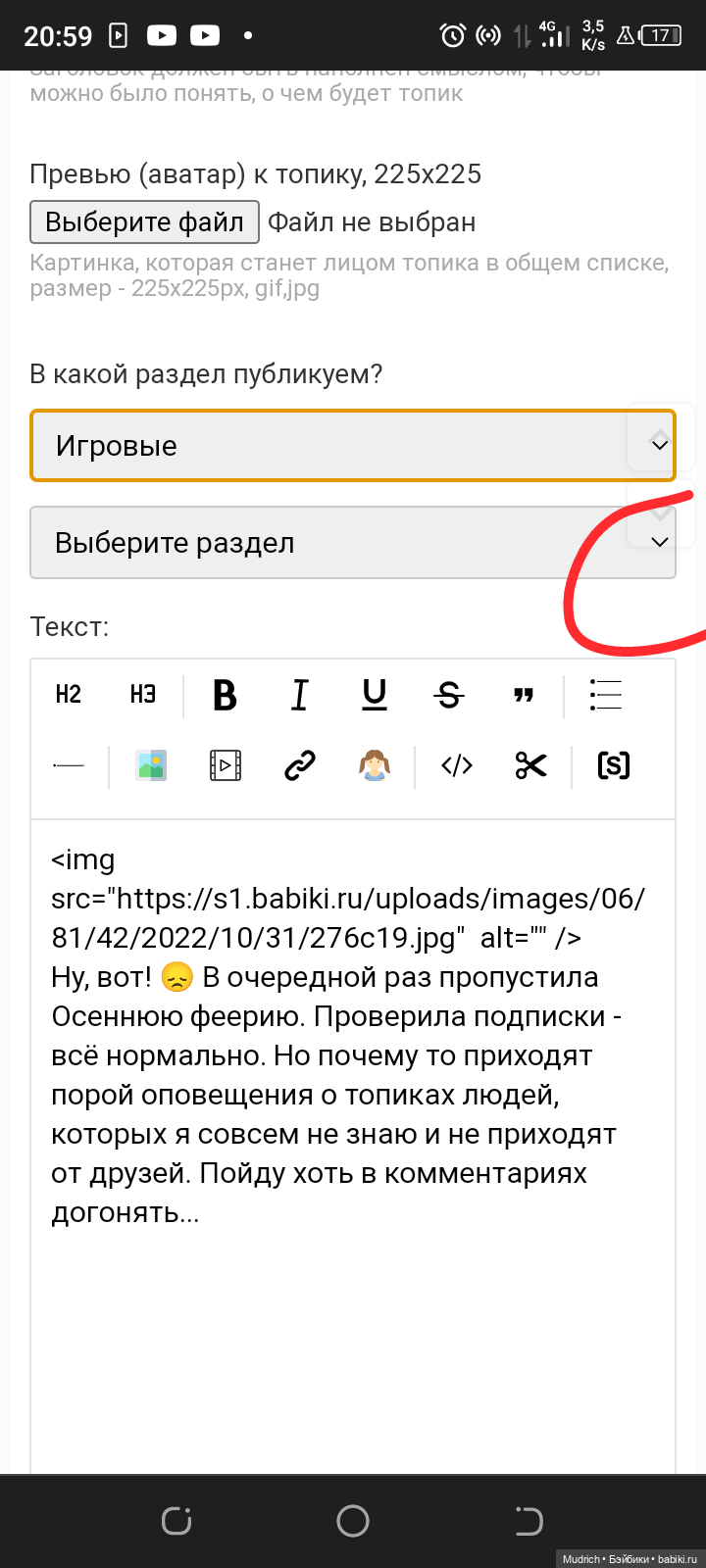706x1568 pixels.
Task: Apply italic formatting
Action: [300, 695]
